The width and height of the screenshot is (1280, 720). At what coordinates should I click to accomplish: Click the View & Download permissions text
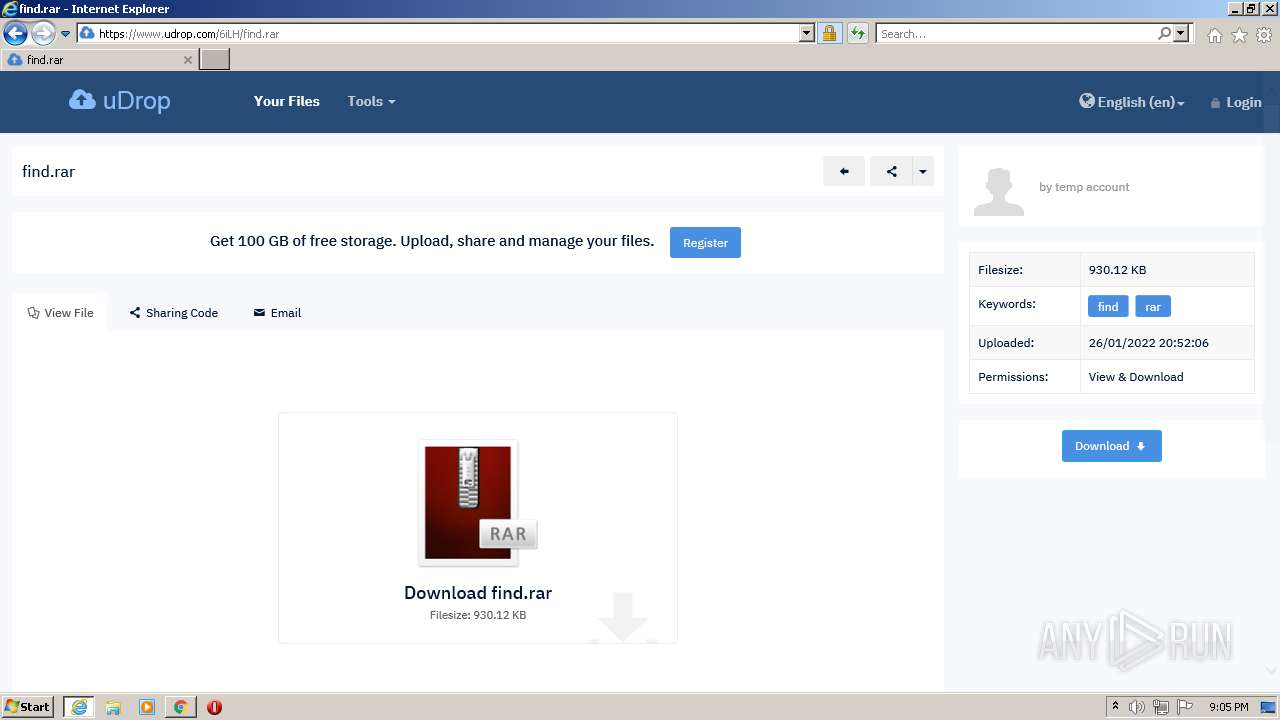coord(1135,377)
